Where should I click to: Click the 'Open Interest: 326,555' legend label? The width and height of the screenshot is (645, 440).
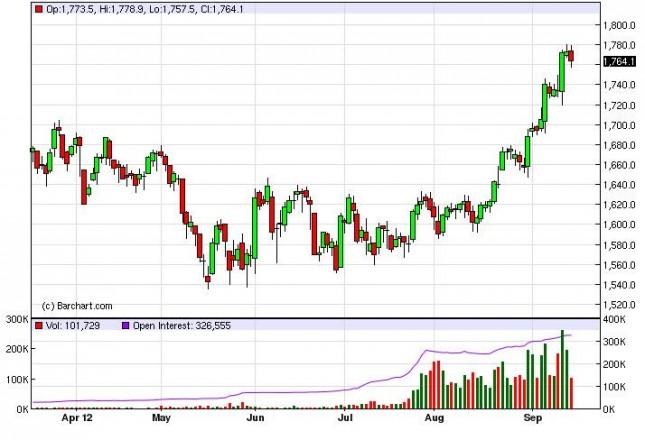coord(182,326)
